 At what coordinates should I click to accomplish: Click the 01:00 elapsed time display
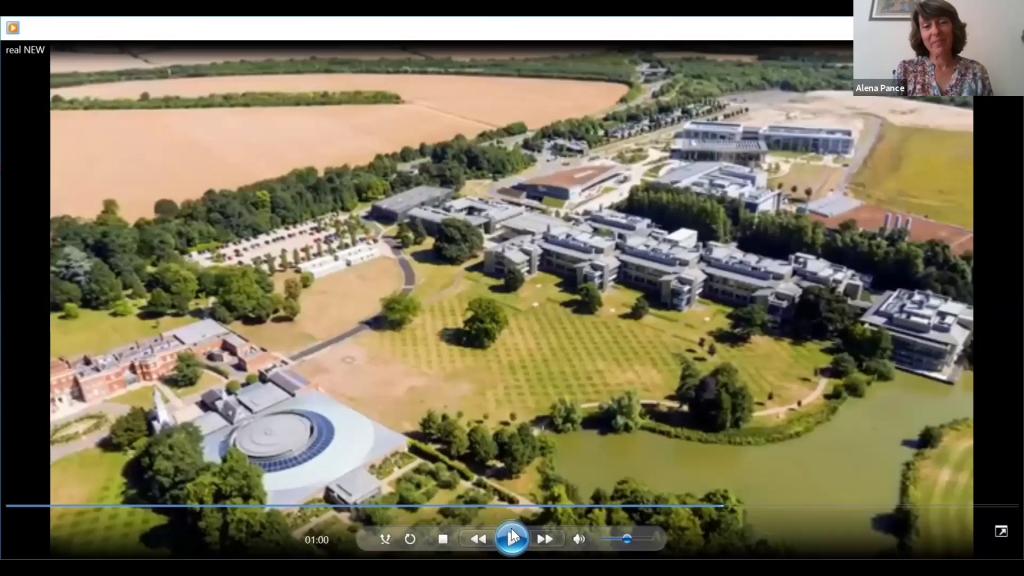point(317,540)
